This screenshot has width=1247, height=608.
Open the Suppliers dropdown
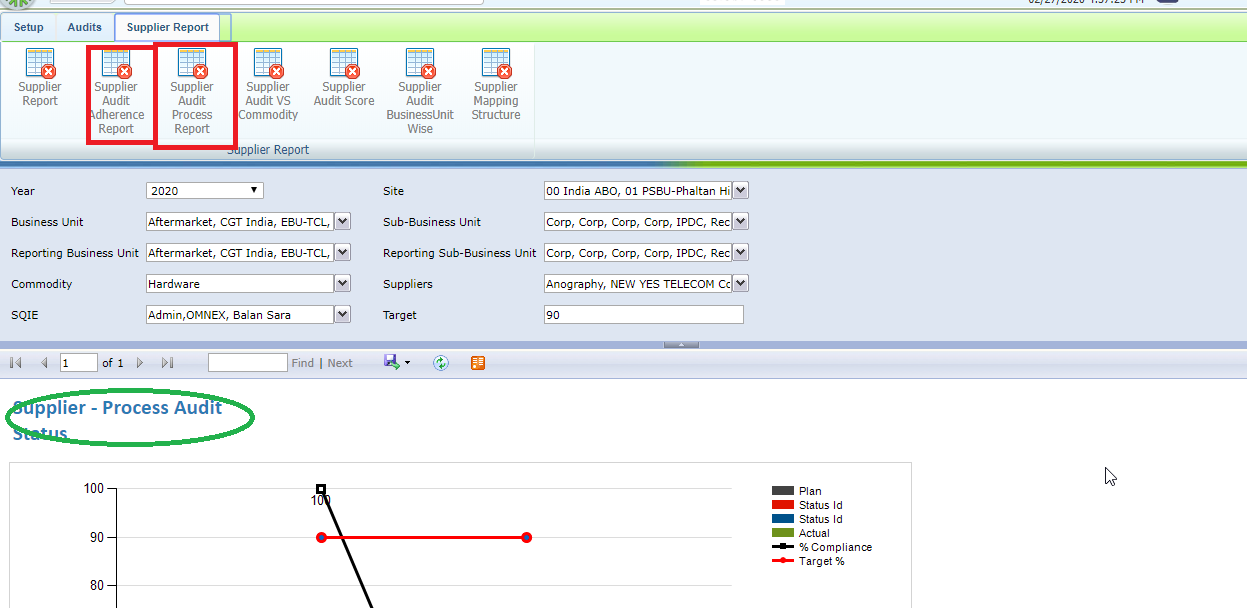740,284
